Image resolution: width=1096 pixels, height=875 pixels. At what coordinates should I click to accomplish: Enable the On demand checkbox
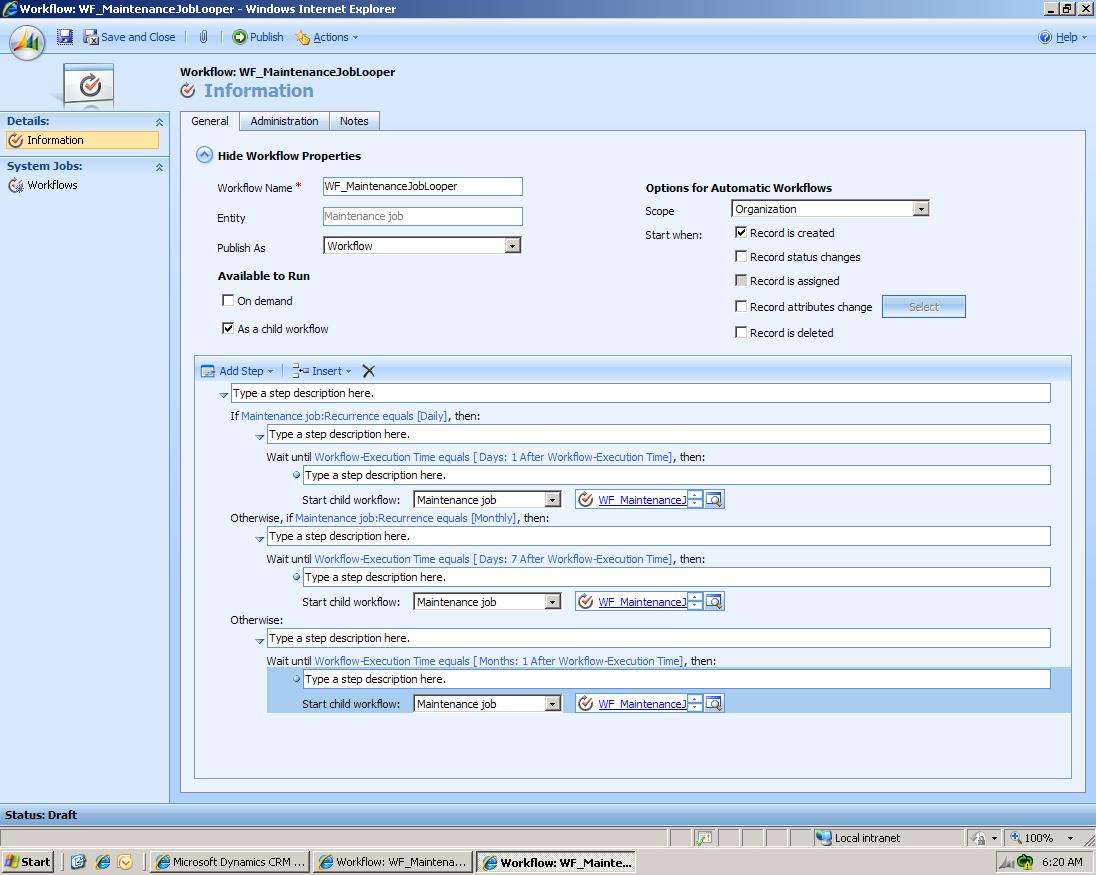point(228,301)
